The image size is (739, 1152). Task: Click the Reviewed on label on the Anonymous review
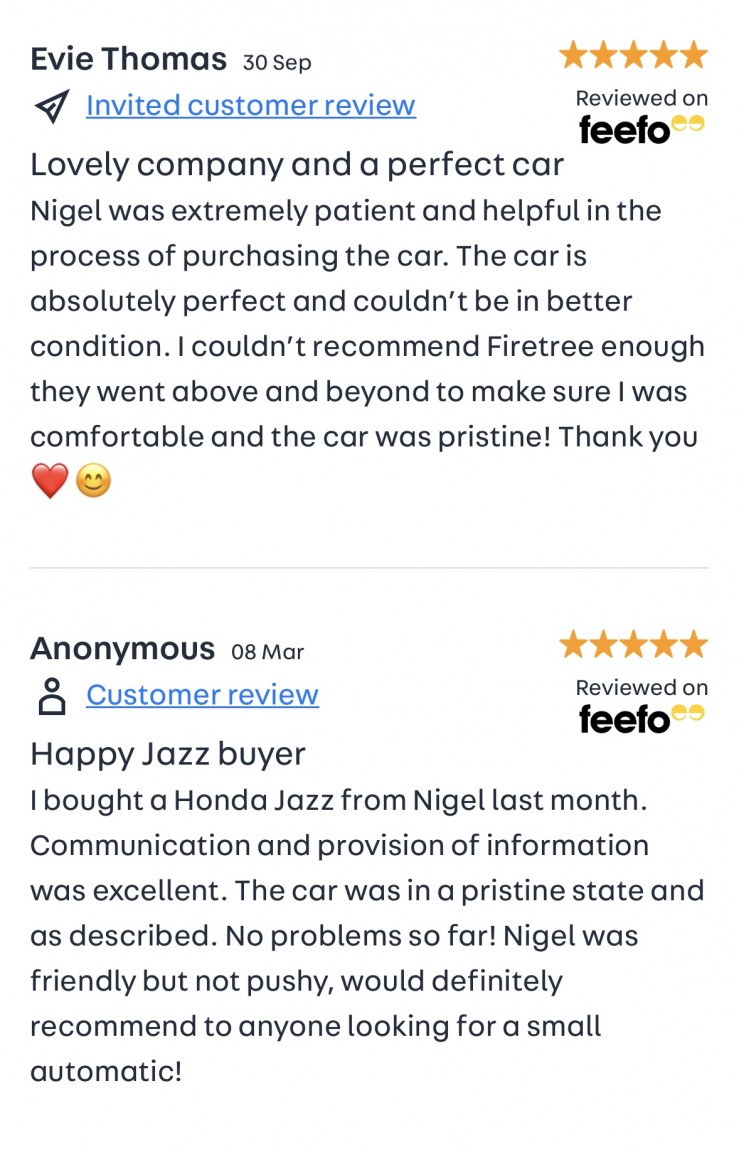click(x=641, y=687)
